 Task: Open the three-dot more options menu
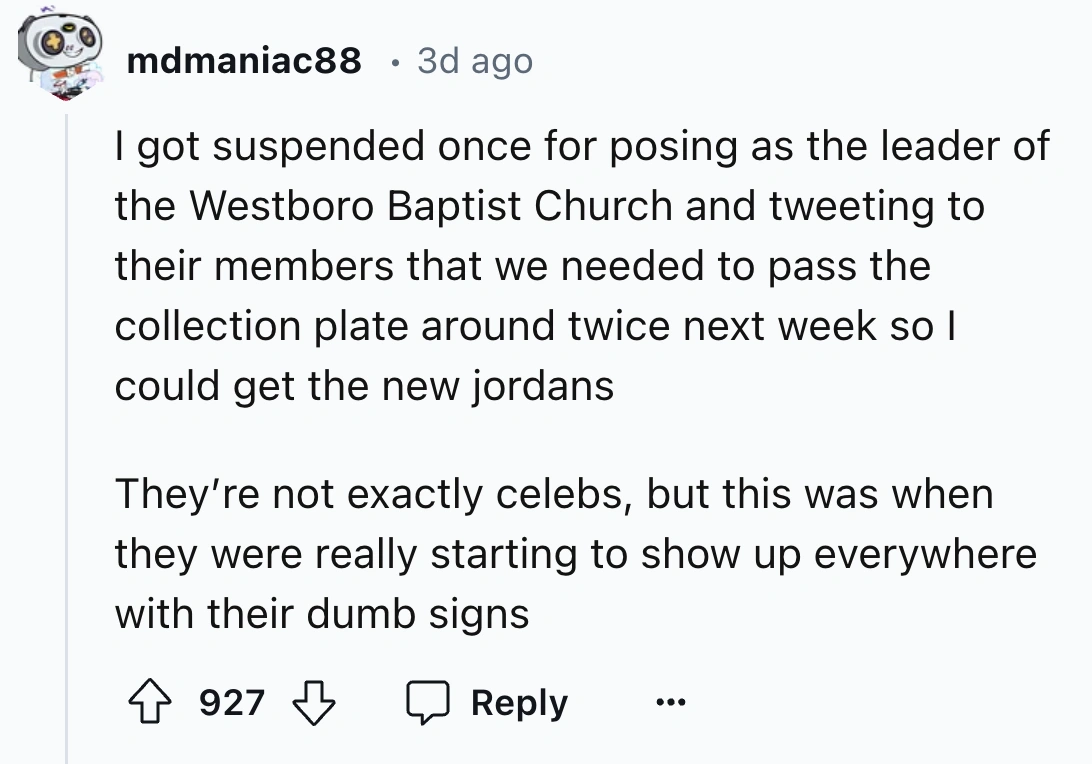[670, 703]
